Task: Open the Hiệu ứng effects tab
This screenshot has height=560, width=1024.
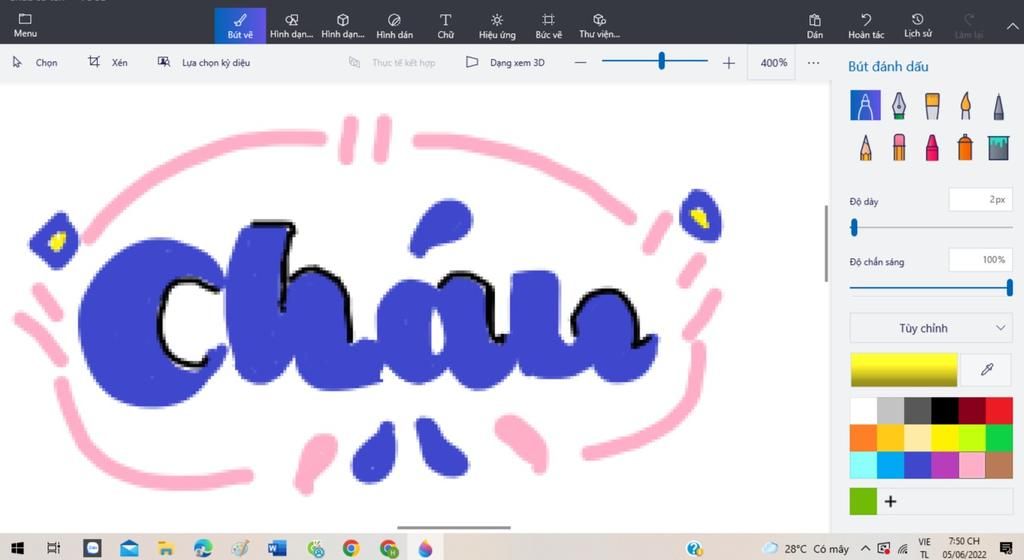Action: 497,26
